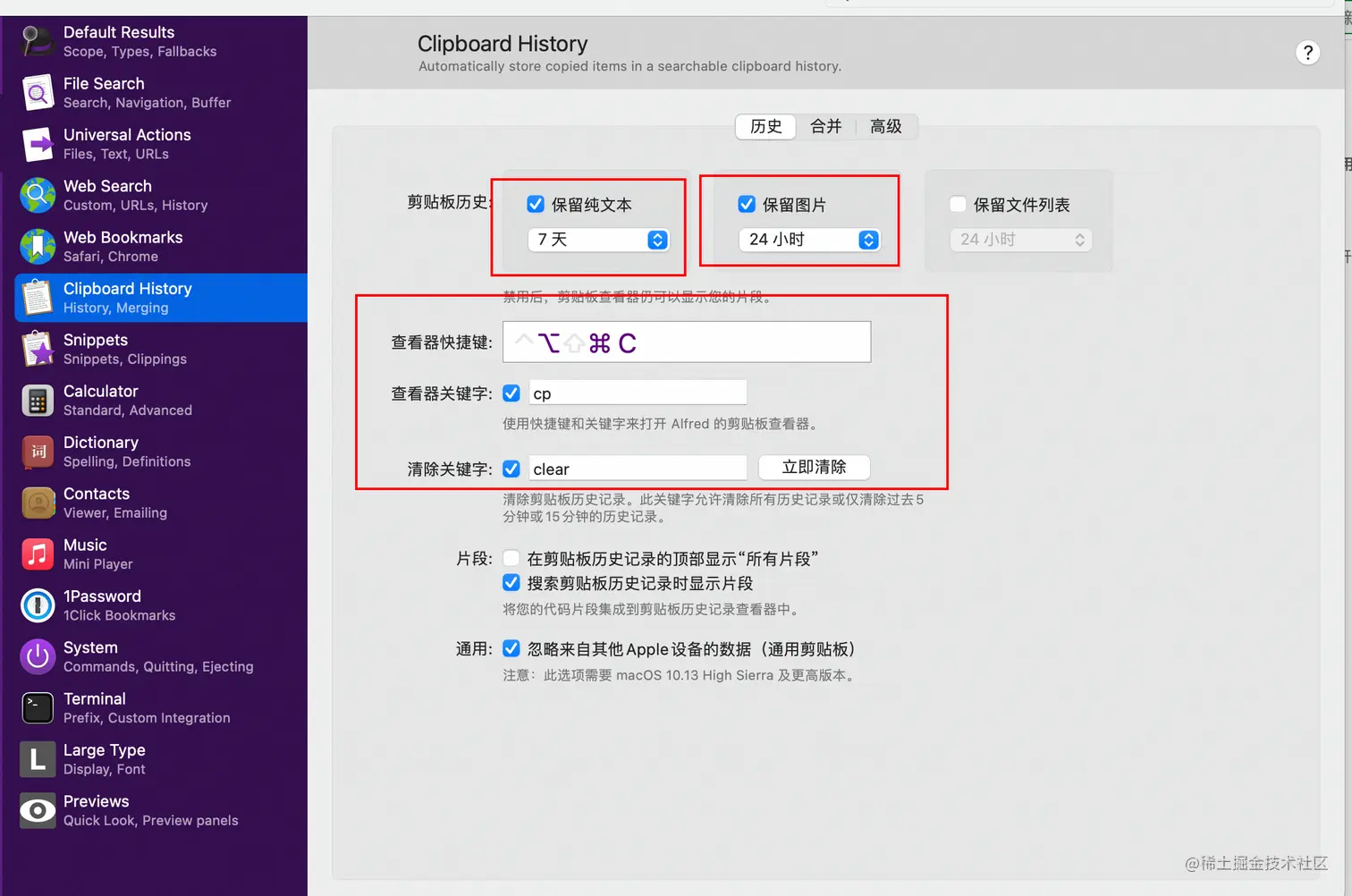
Task: Select the Web Search globe icon
Action: 38,195
